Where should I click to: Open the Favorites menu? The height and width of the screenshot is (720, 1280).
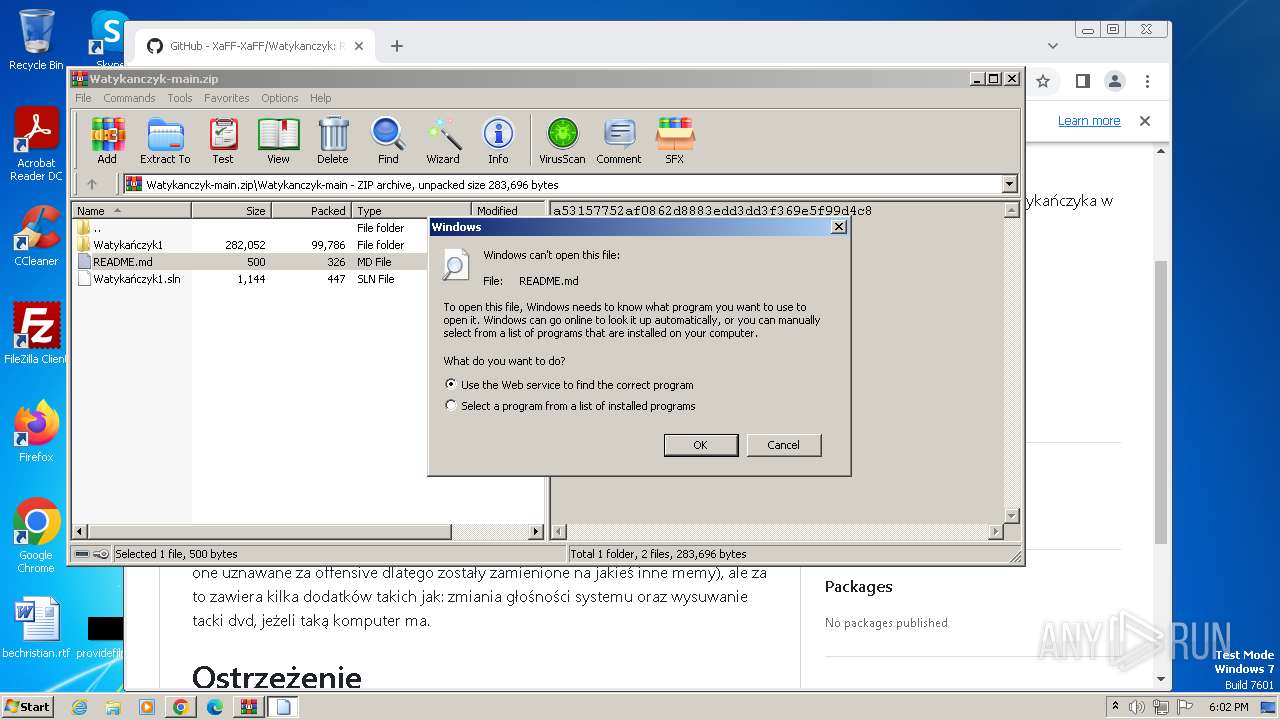point(227,98)
